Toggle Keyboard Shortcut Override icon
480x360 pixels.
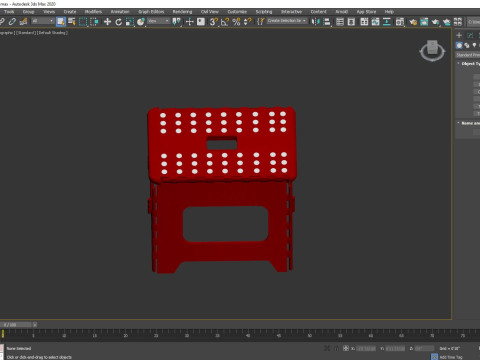coord(201,22)
